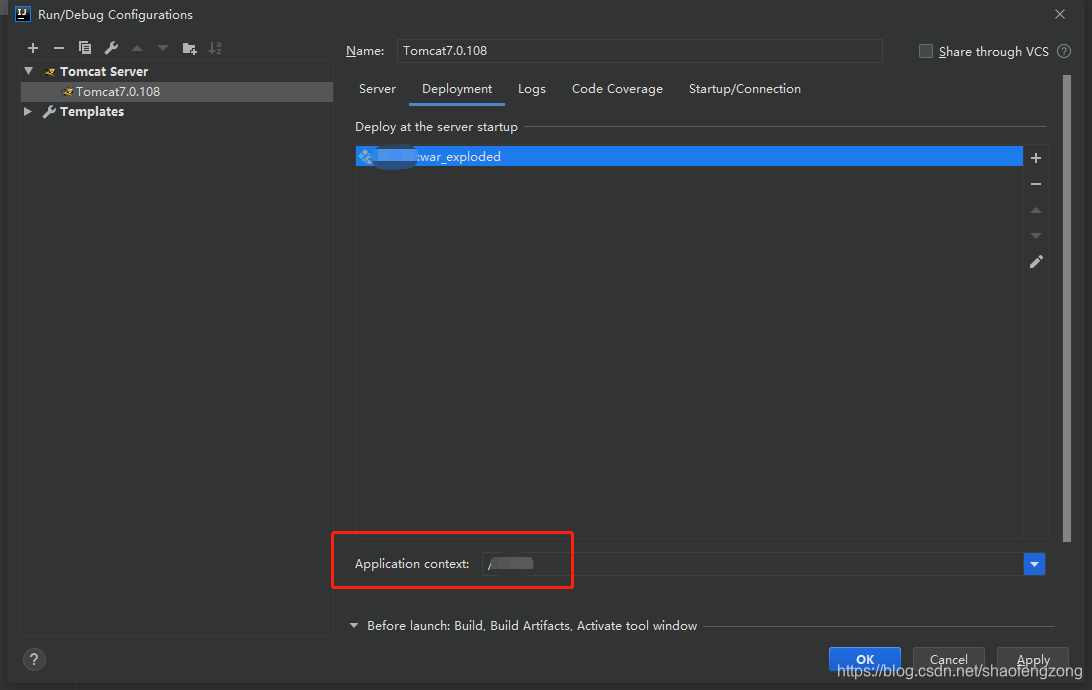Add artifact to deployment list
1092x690 pixels.
click(x=1036, y=158)
